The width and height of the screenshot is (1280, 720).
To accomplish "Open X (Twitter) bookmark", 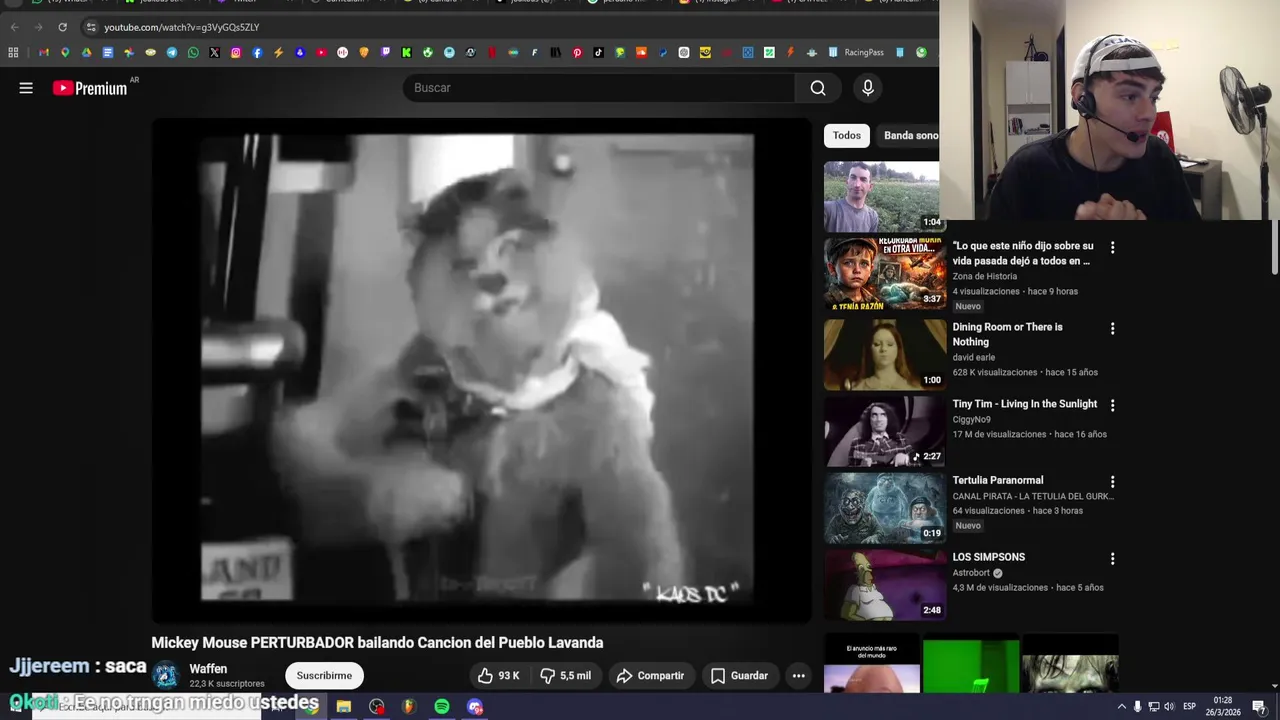I will (214, 52).
